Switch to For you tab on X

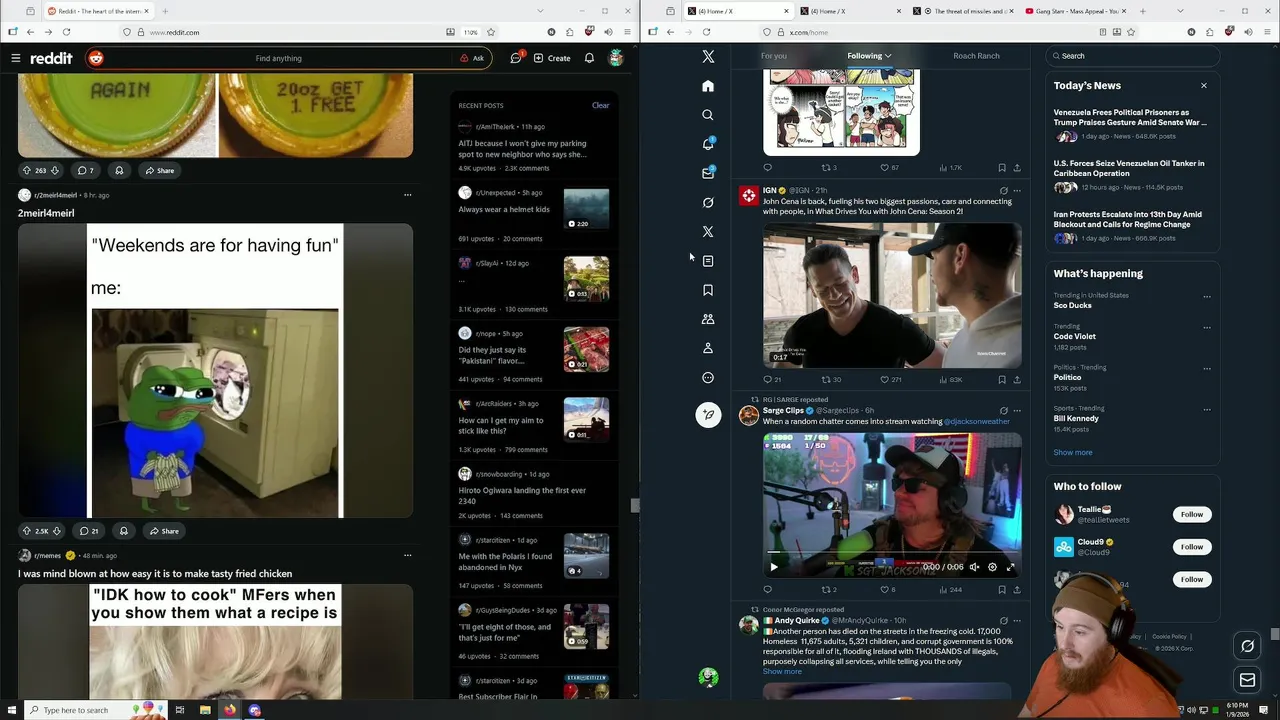[774, 56]
